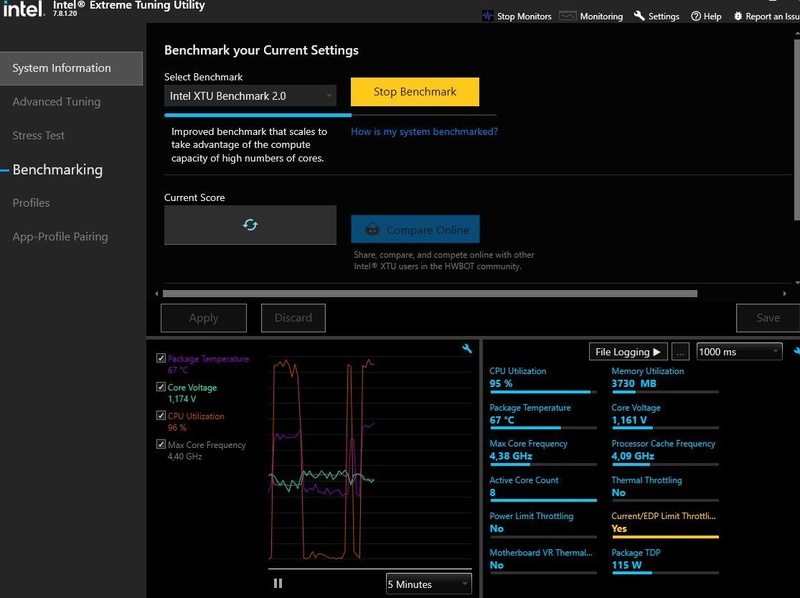
Task: Uncheck CPU Utilization graph checkbox
Action: [x=161, y=415]
